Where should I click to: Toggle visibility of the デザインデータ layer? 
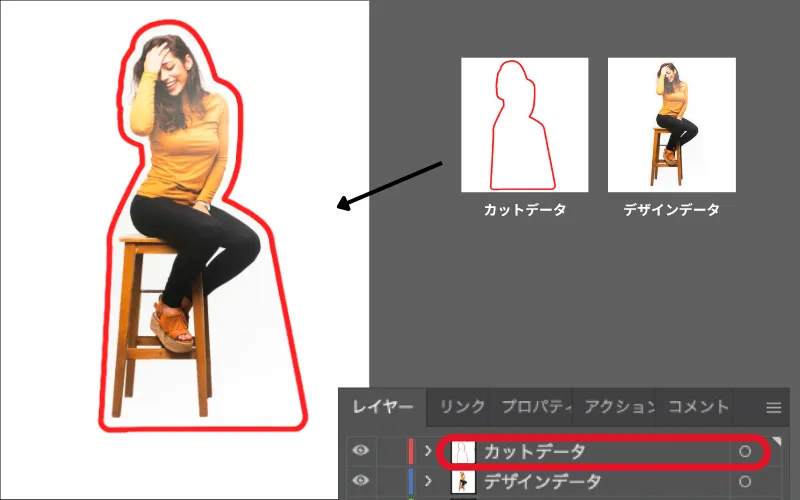pos(360,482)
